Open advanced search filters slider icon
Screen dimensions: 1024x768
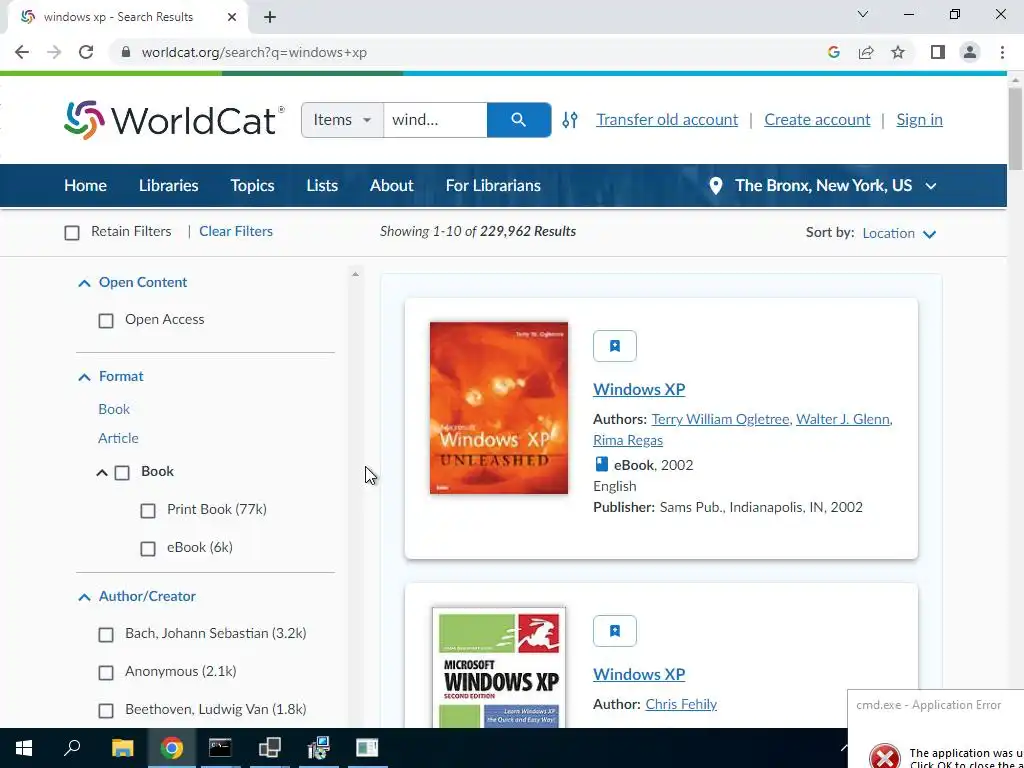(570, 120)
